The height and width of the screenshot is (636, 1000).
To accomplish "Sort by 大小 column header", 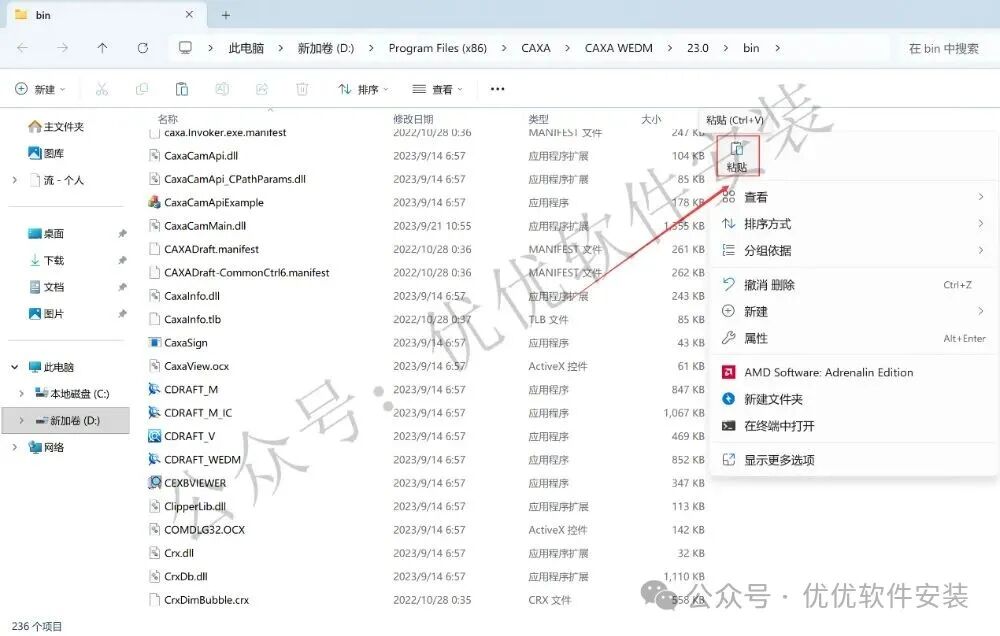I will (x=651, y=119).
